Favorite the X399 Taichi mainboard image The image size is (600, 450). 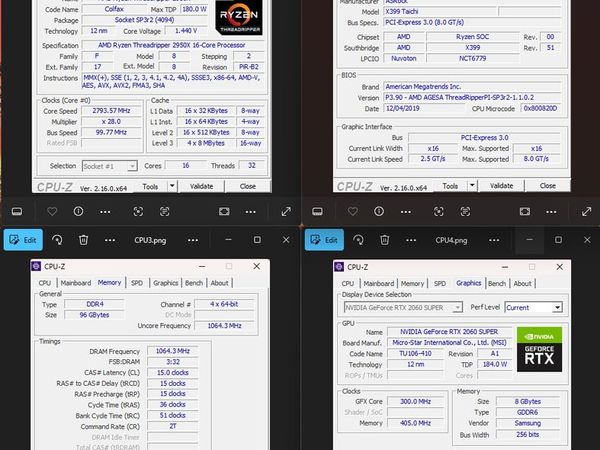(352, 211)
